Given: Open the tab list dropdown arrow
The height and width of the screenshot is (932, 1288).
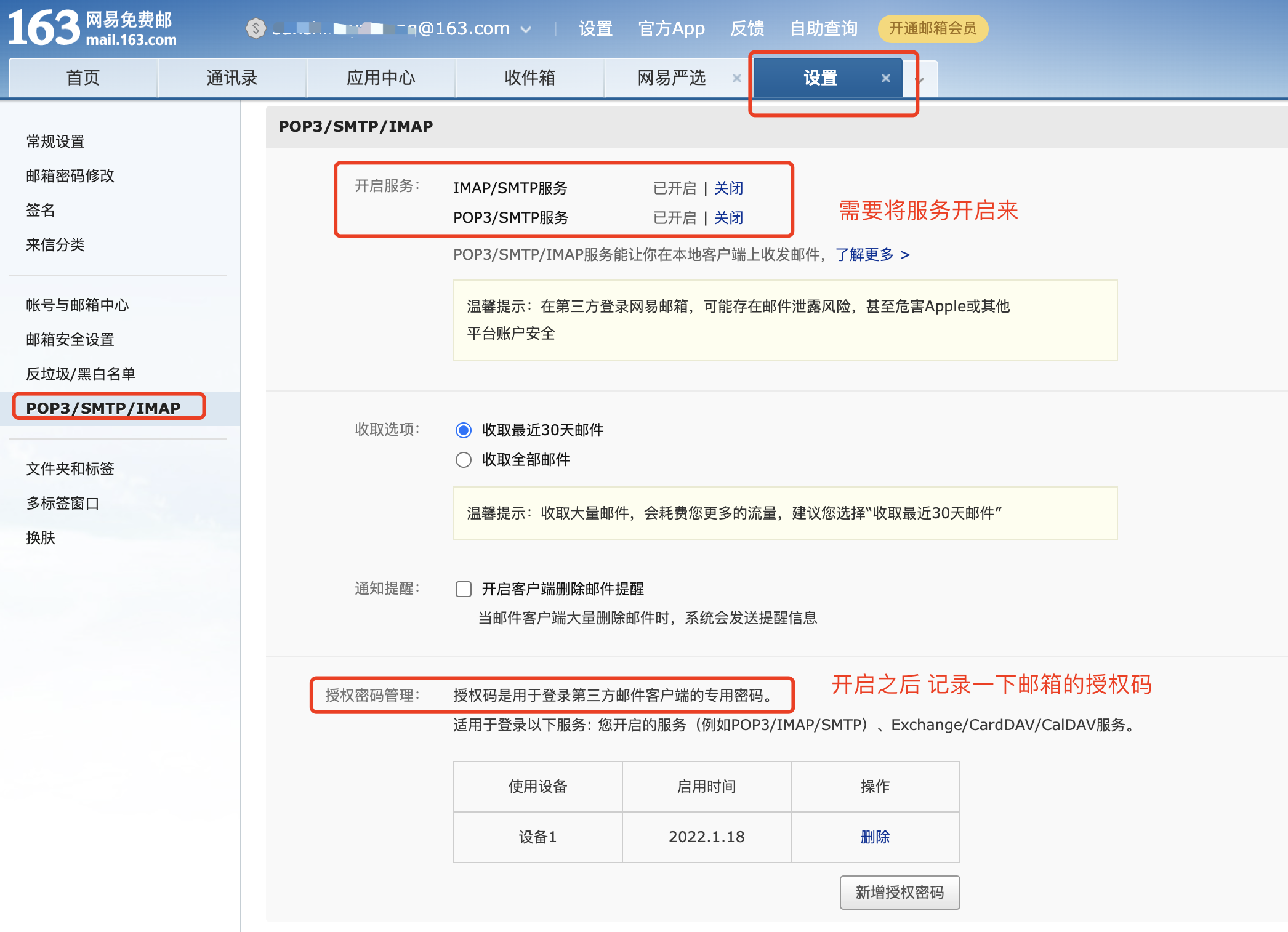Looking at the screenshot, I should click(x=921, y=80).
